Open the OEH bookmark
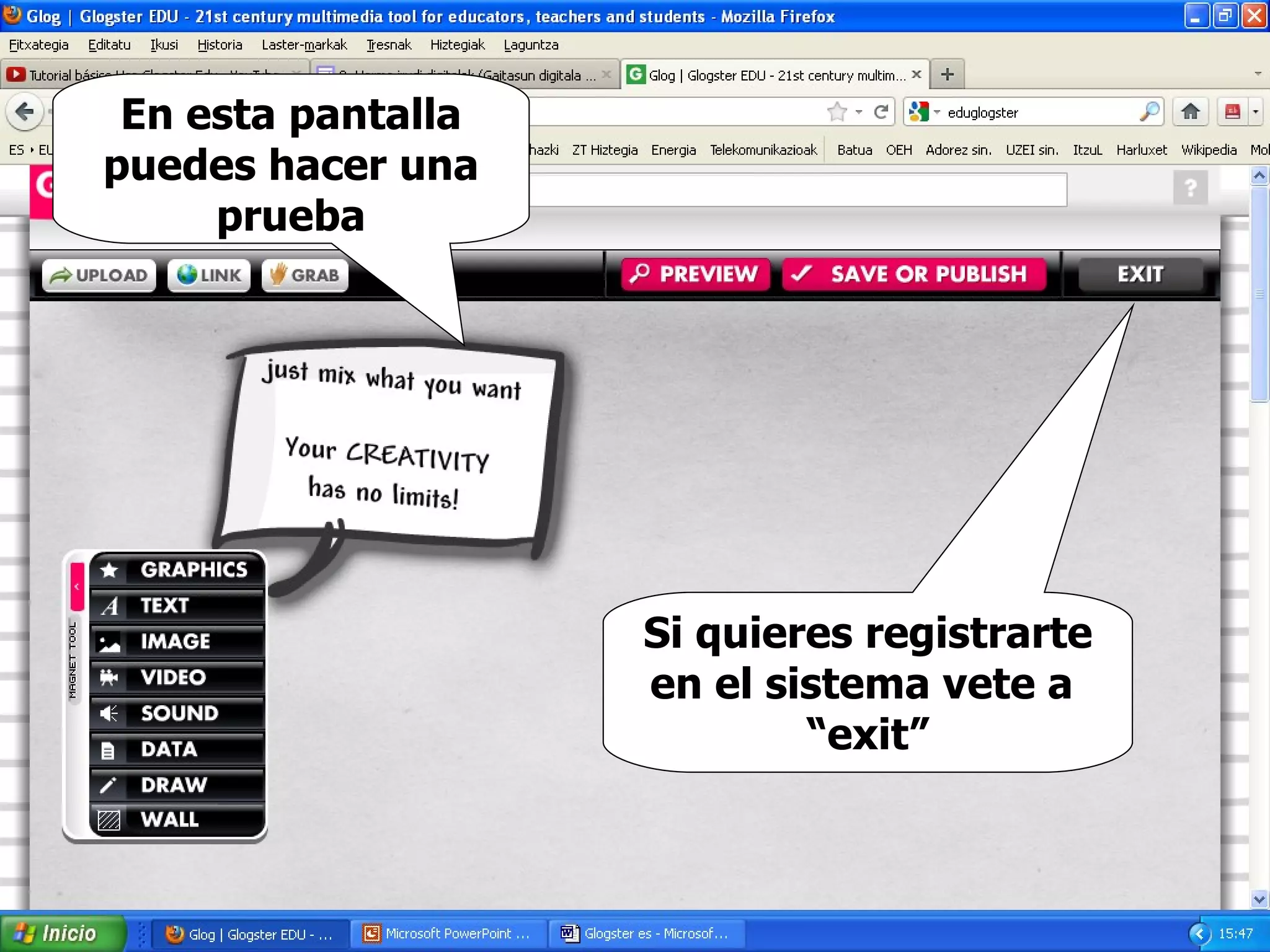 pos(899,150)
